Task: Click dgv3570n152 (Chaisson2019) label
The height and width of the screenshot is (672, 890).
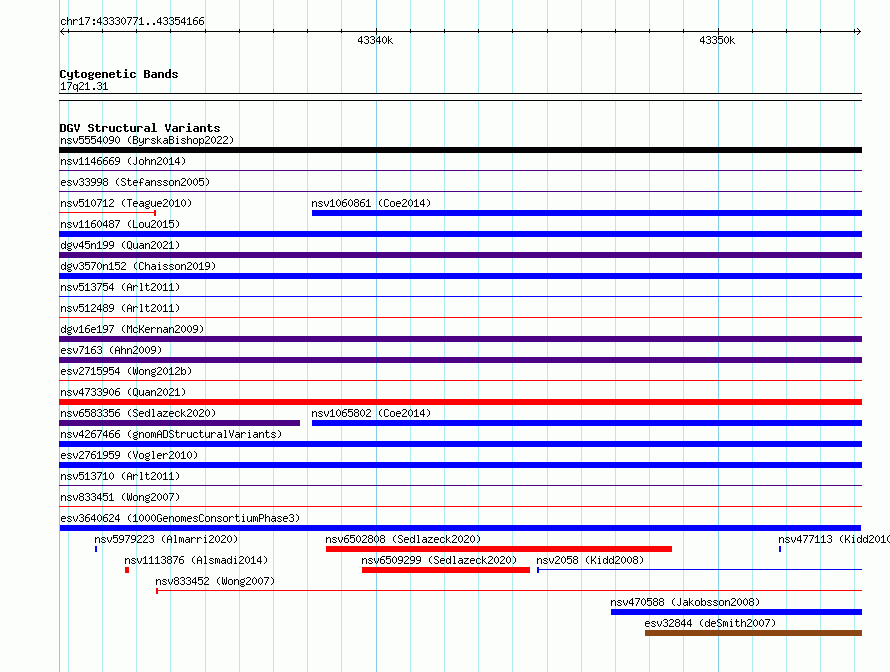Action: [138, 266]
